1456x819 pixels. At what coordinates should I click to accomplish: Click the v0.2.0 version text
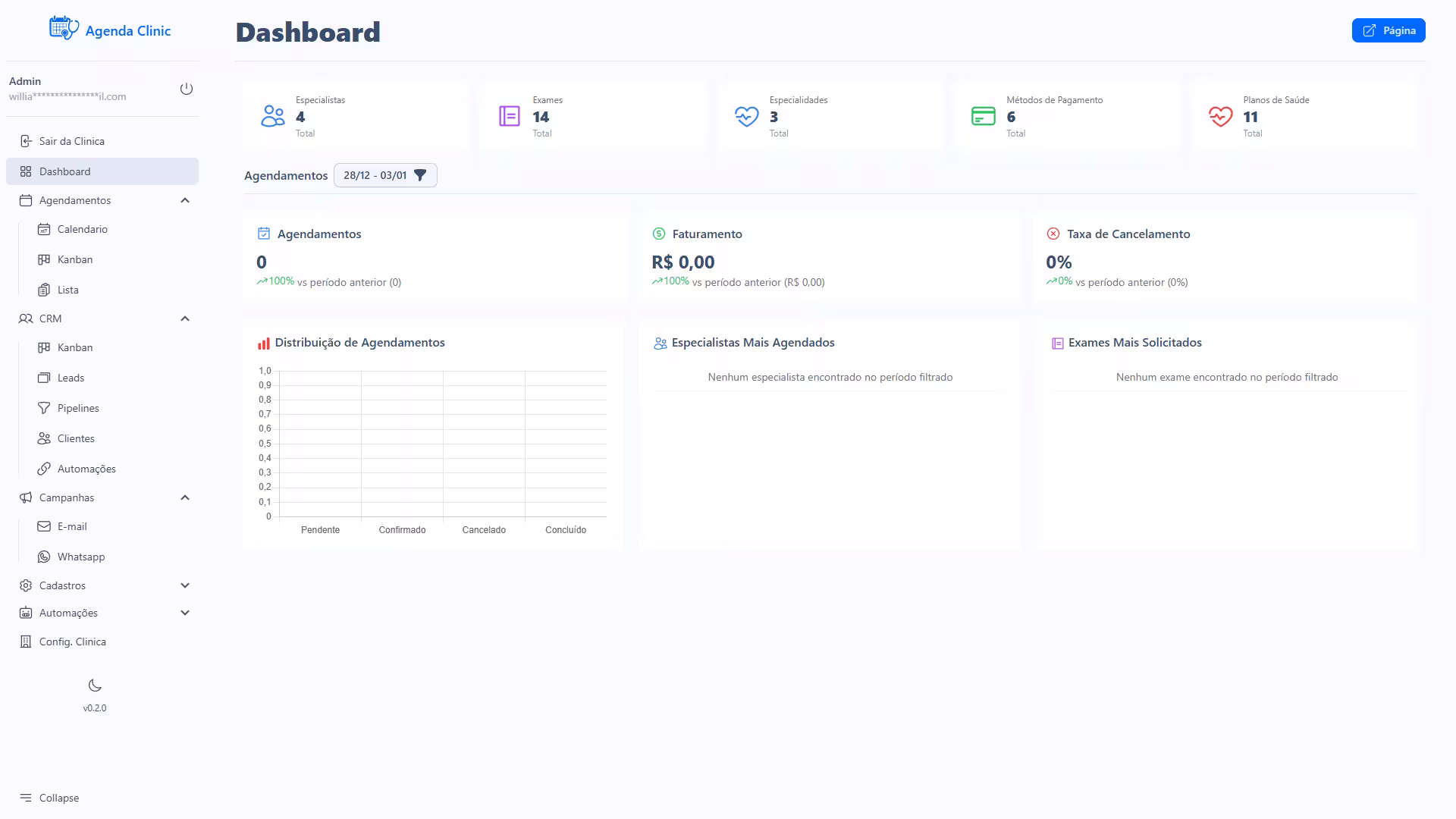coord(95,708)
